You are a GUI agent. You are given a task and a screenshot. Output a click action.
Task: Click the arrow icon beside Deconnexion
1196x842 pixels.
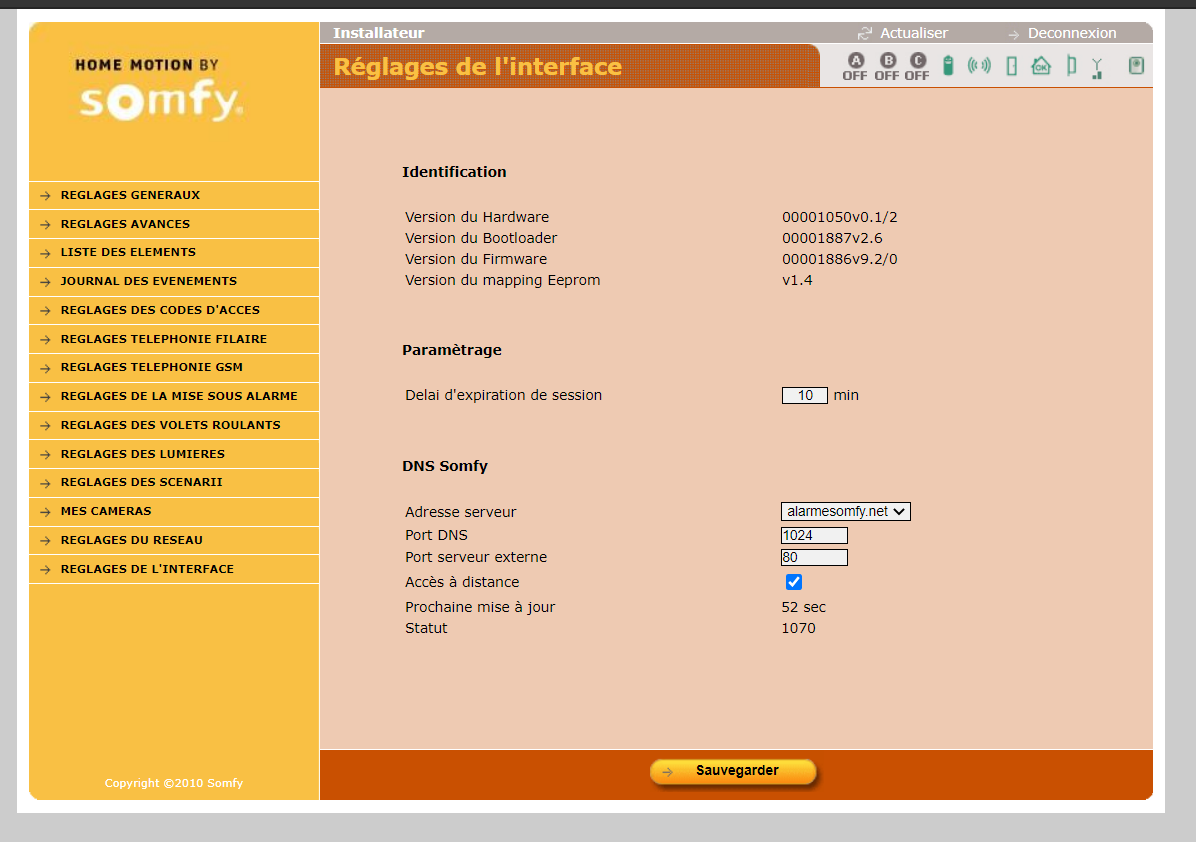pyautogui.click(x=1014, y=34)
